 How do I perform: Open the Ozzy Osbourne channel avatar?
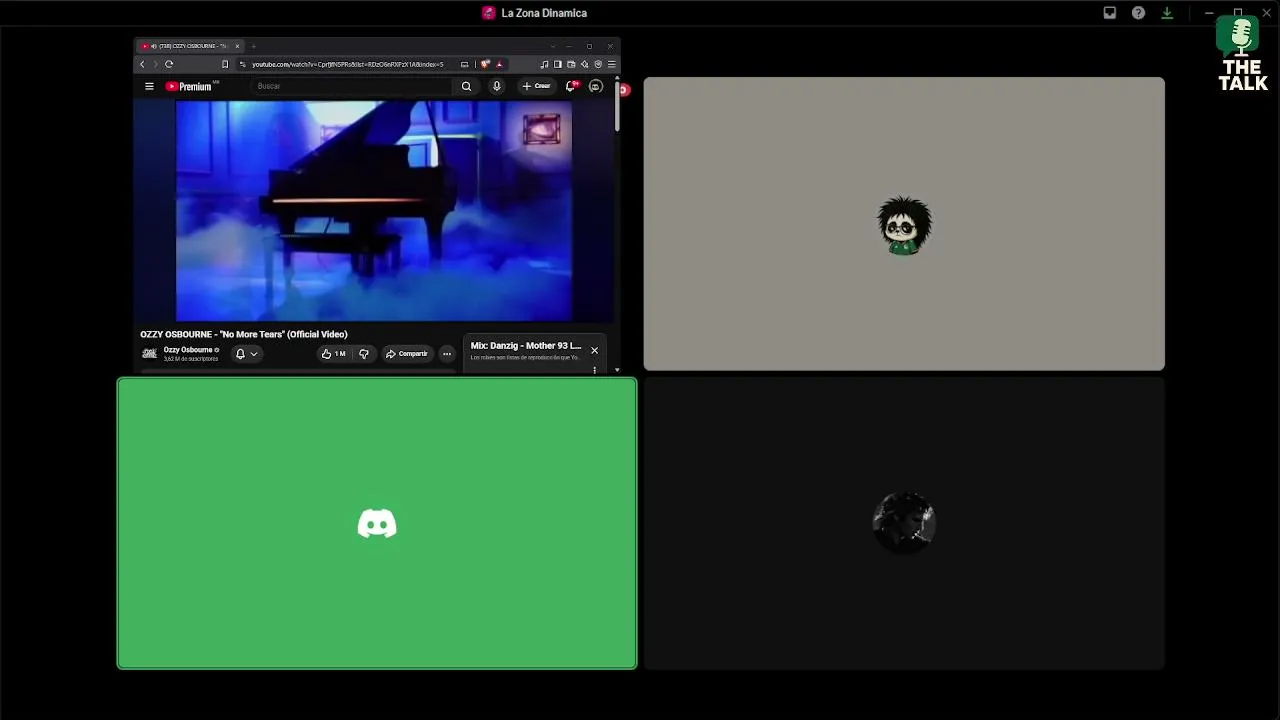150,353
